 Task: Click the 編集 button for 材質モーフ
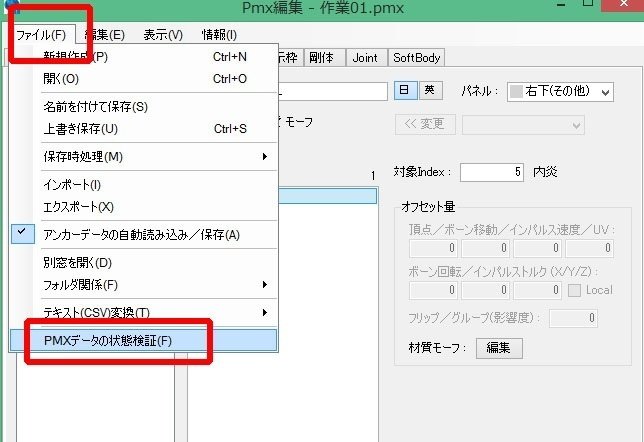click(499, 348)
